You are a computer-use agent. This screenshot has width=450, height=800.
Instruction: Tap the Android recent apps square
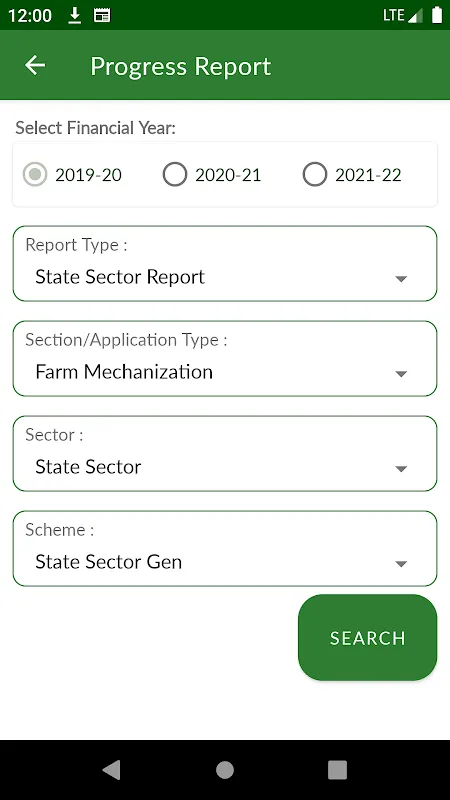click(x=337, y=770)
